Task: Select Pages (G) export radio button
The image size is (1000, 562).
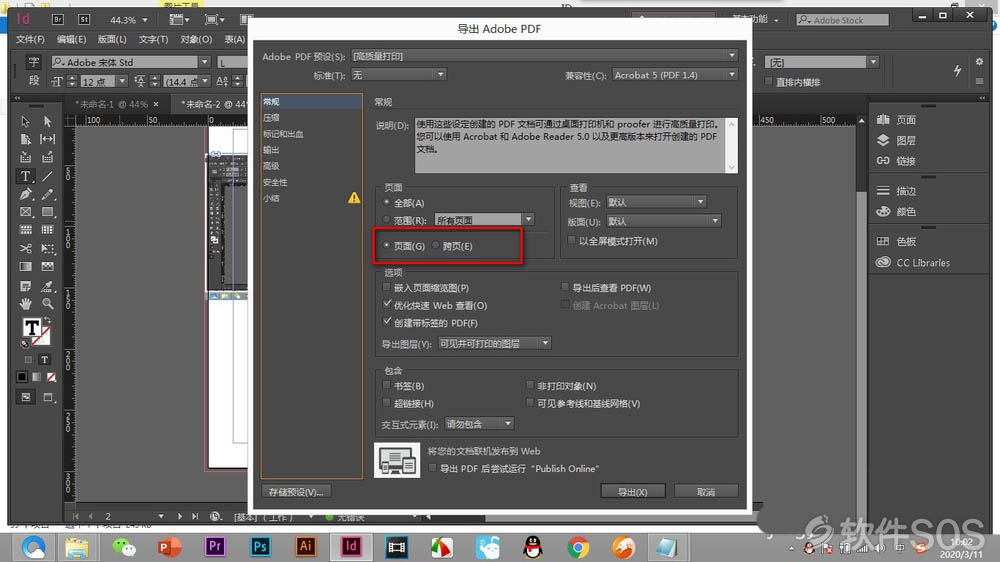Action: tap(386, 246)
